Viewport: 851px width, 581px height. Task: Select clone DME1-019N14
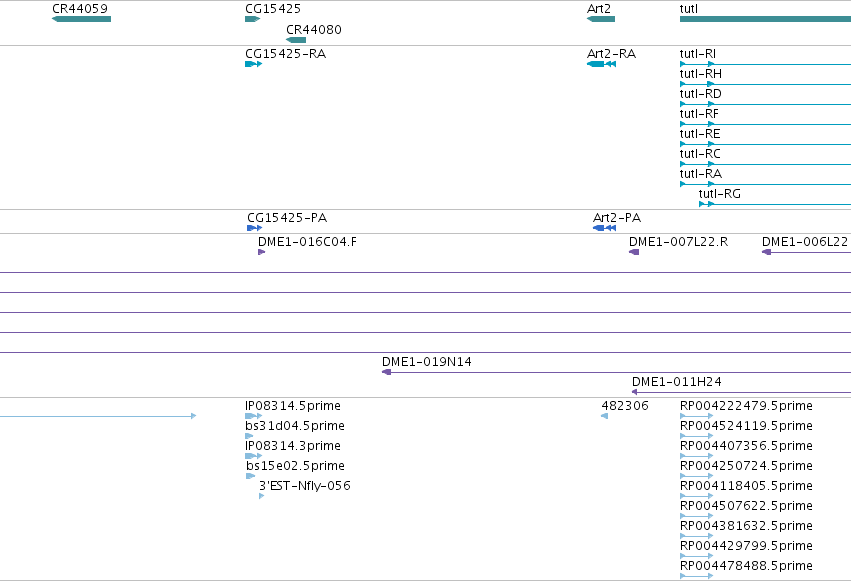tap(617, 372)
